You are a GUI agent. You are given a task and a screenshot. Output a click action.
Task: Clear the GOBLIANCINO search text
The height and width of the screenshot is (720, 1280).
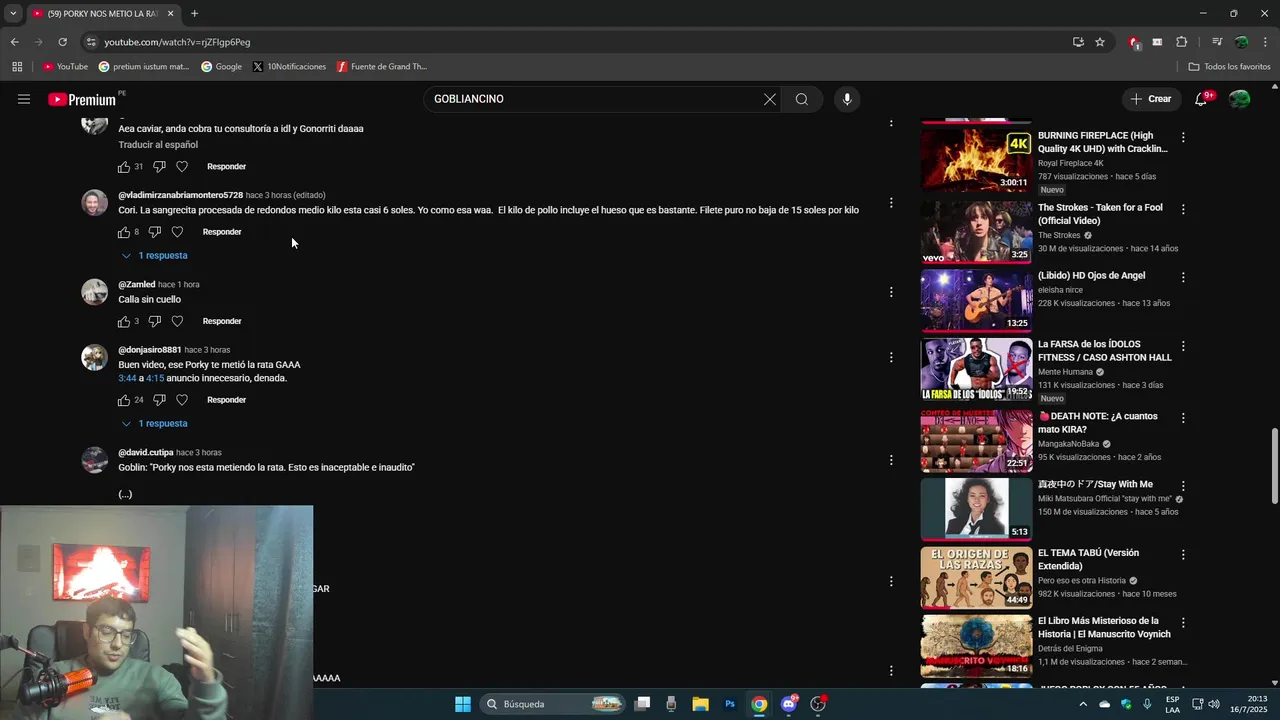[770, 99]
